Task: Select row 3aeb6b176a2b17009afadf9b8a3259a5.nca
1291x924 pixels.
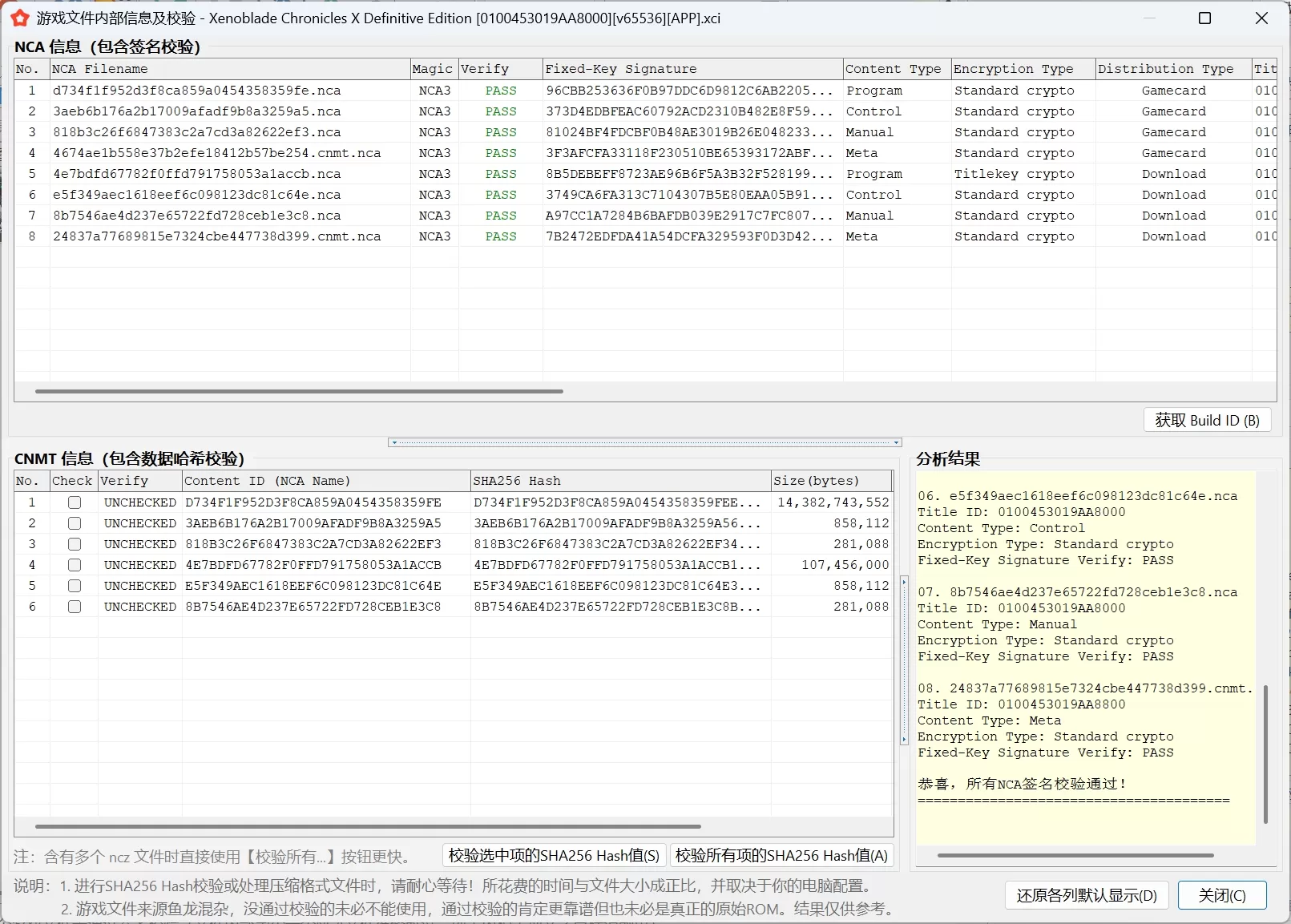Action: (645, 111)
